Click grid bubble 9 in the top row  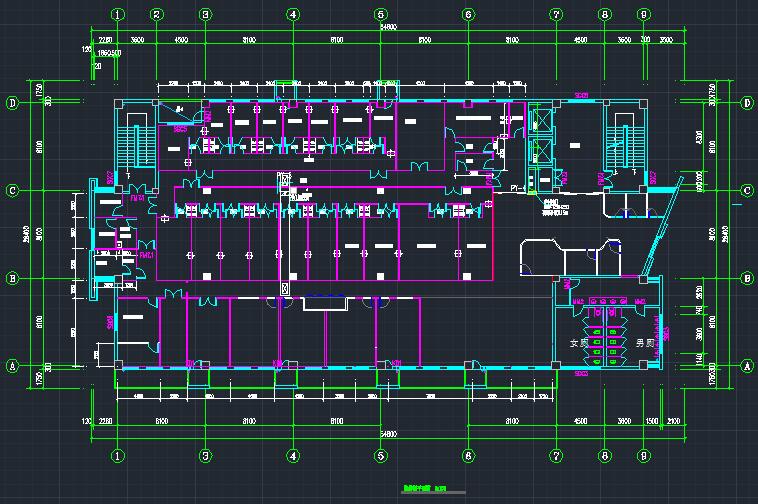(644, 15)
